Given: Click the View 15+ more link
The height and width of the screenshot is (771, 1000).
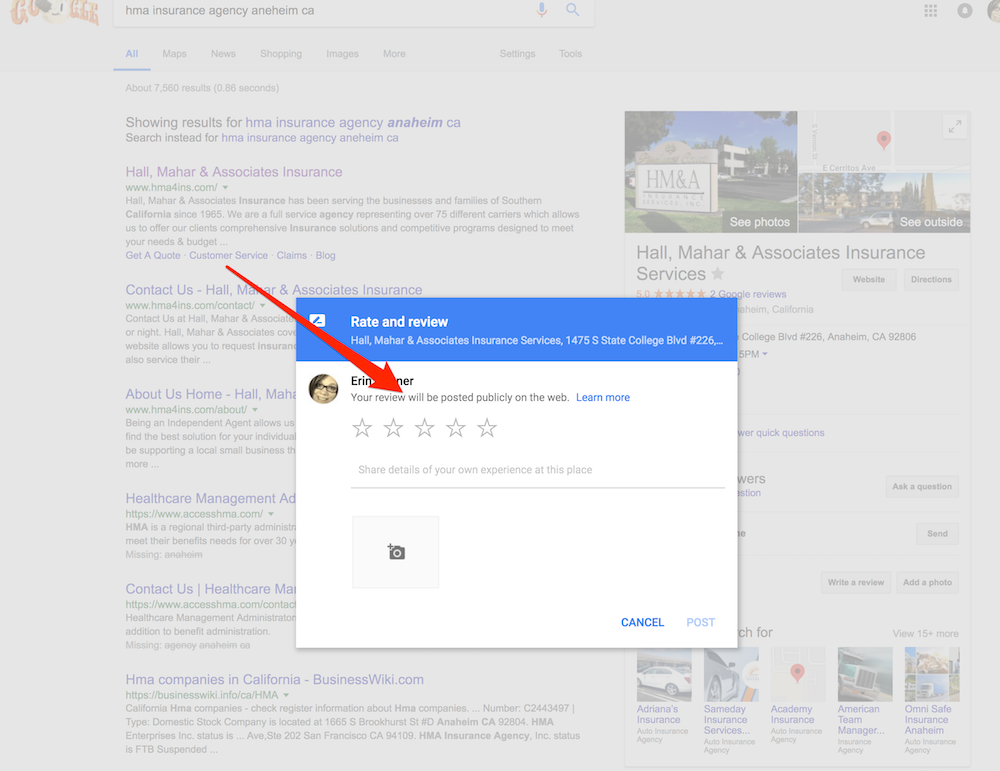Looking at the screenshot, I should pyautogui.click(x=925, y=634).
